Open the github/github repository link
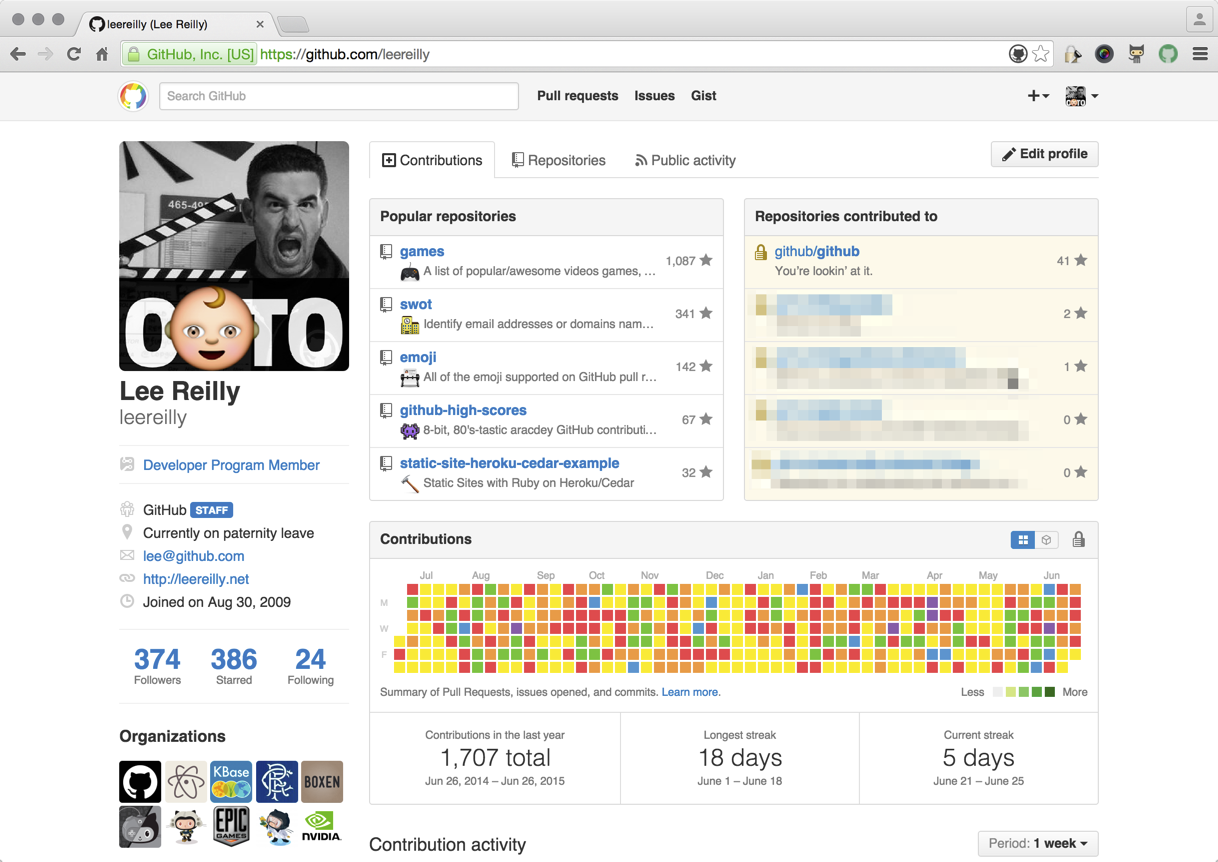Screen dimensions: 1218x862 point(817,252)
